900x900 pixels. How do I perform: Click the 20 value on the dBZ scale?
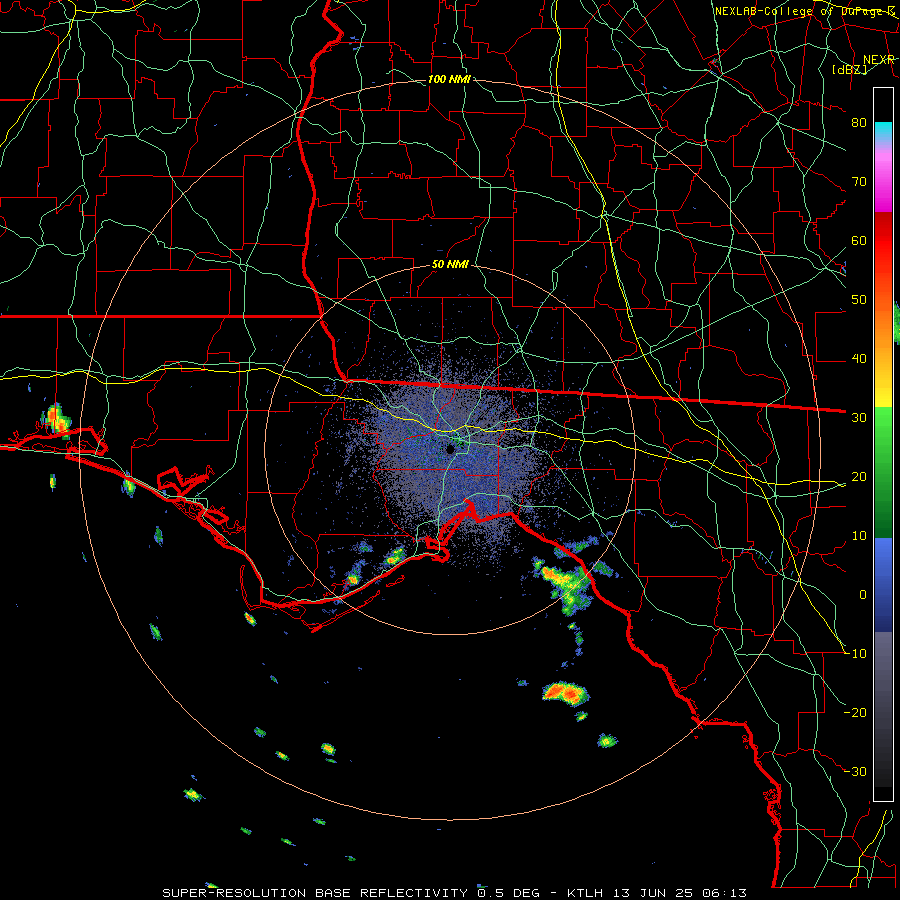coord(859,476)
